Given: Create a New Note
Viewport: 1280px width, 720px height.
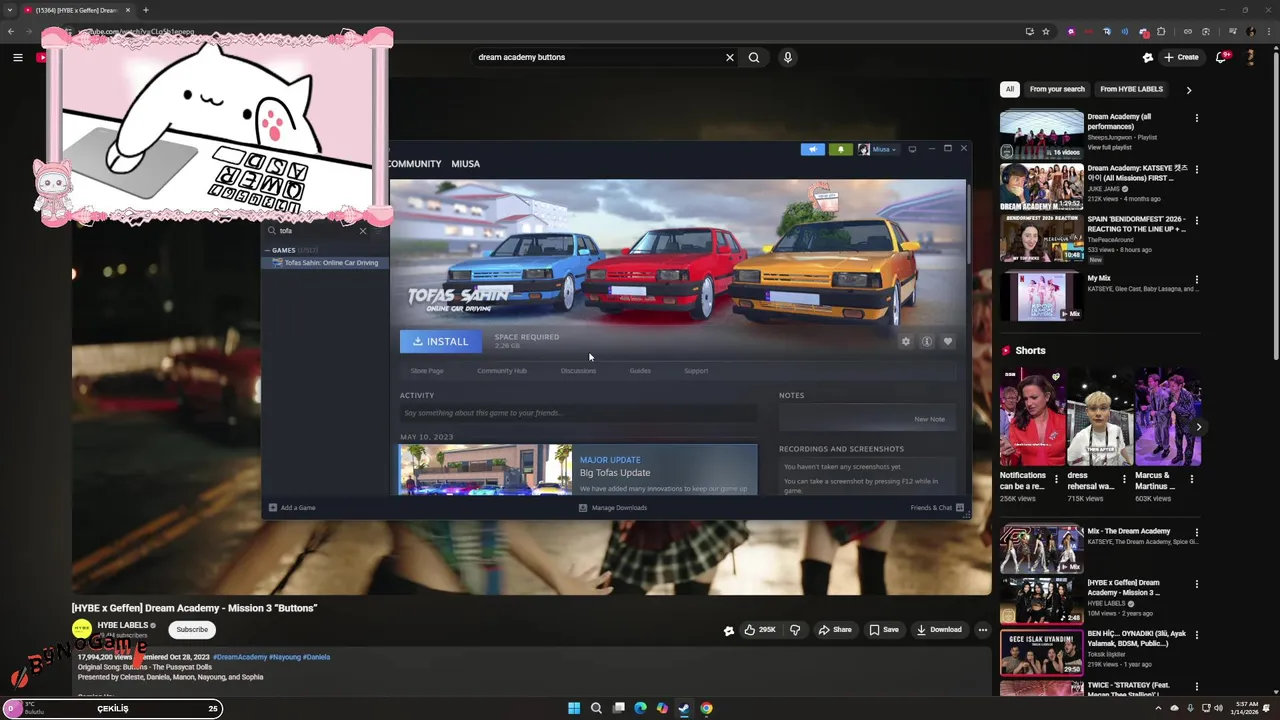Looking at the screenshot, I should click(929, 419).
